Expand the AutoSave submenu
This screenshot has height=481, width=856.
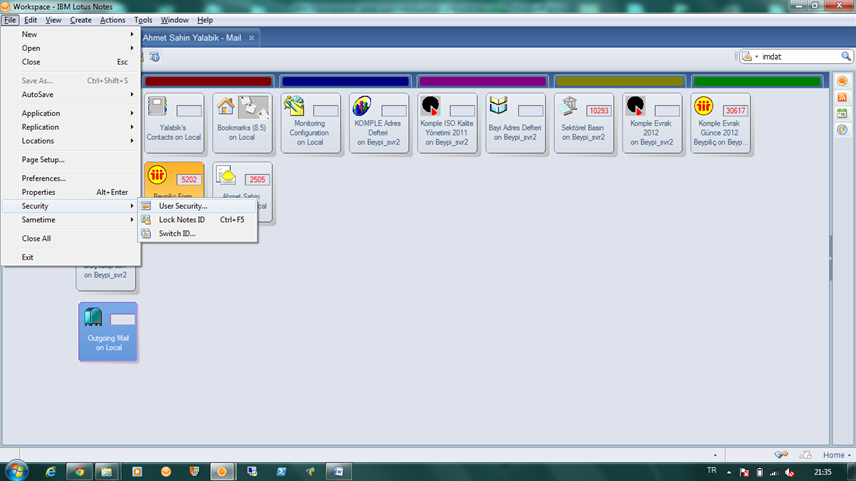[x=71, y=94]
